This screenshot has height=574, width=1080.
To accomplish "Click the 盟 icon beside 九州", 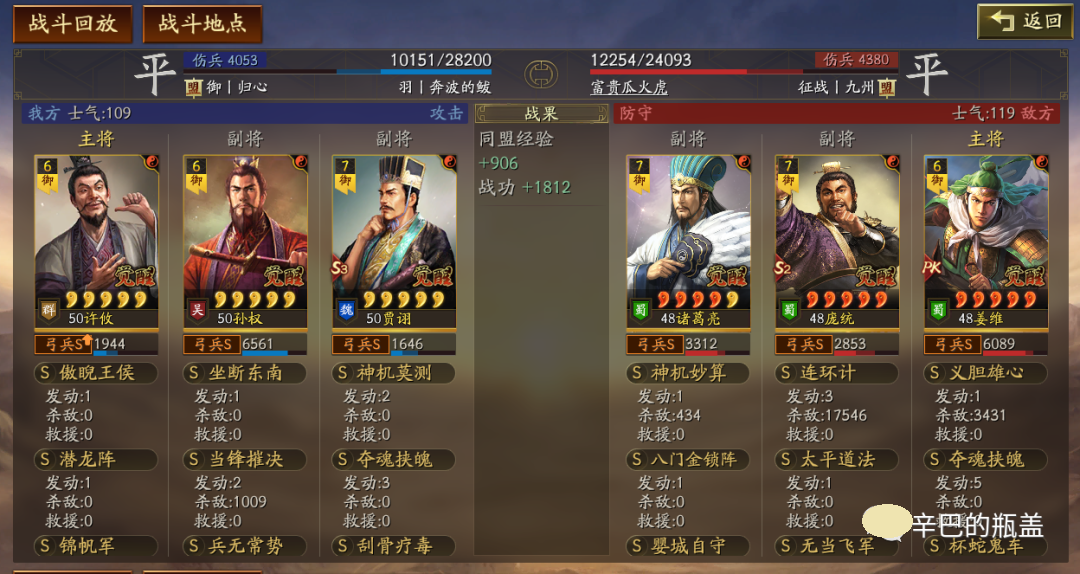I will click(x=886, y=88).
